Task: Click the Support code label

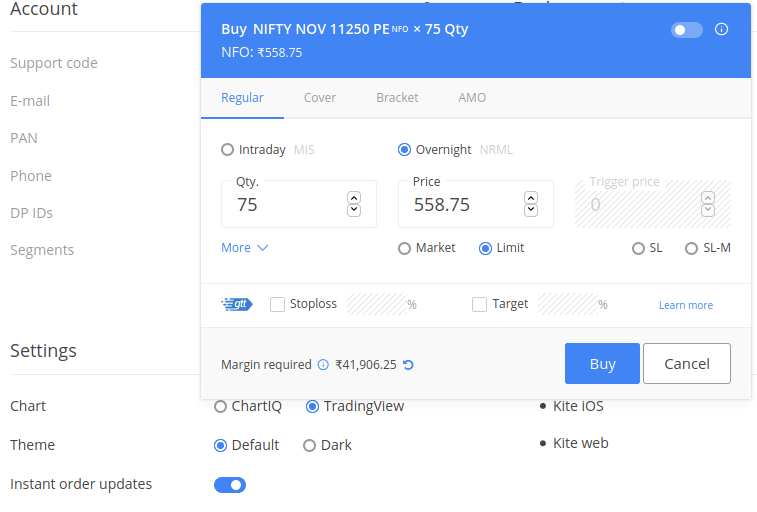Action: click(54, 63)
